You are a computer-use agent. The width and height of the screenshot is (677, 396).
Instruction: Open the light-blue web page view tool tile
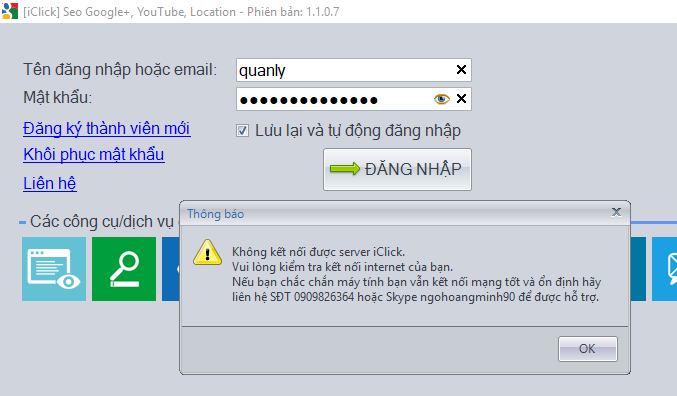[x=54, y=269]
